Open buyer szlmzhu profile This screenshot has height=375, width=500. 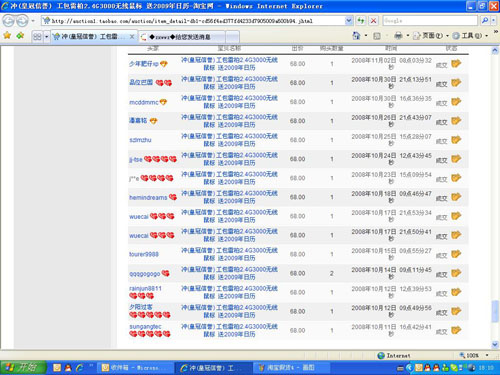pyautogui.click(x=140, y=140)
